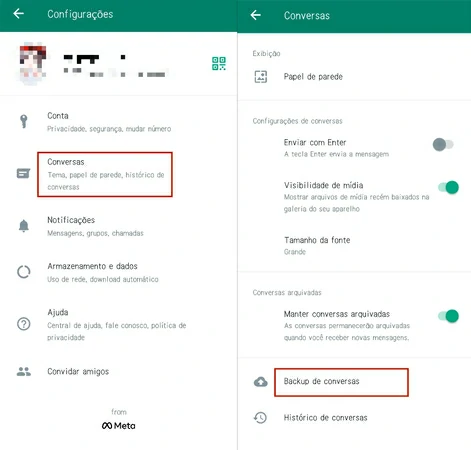
Task: Click 'A tecla Enter envia a mensagem' text
Action: tap(336, 154)
